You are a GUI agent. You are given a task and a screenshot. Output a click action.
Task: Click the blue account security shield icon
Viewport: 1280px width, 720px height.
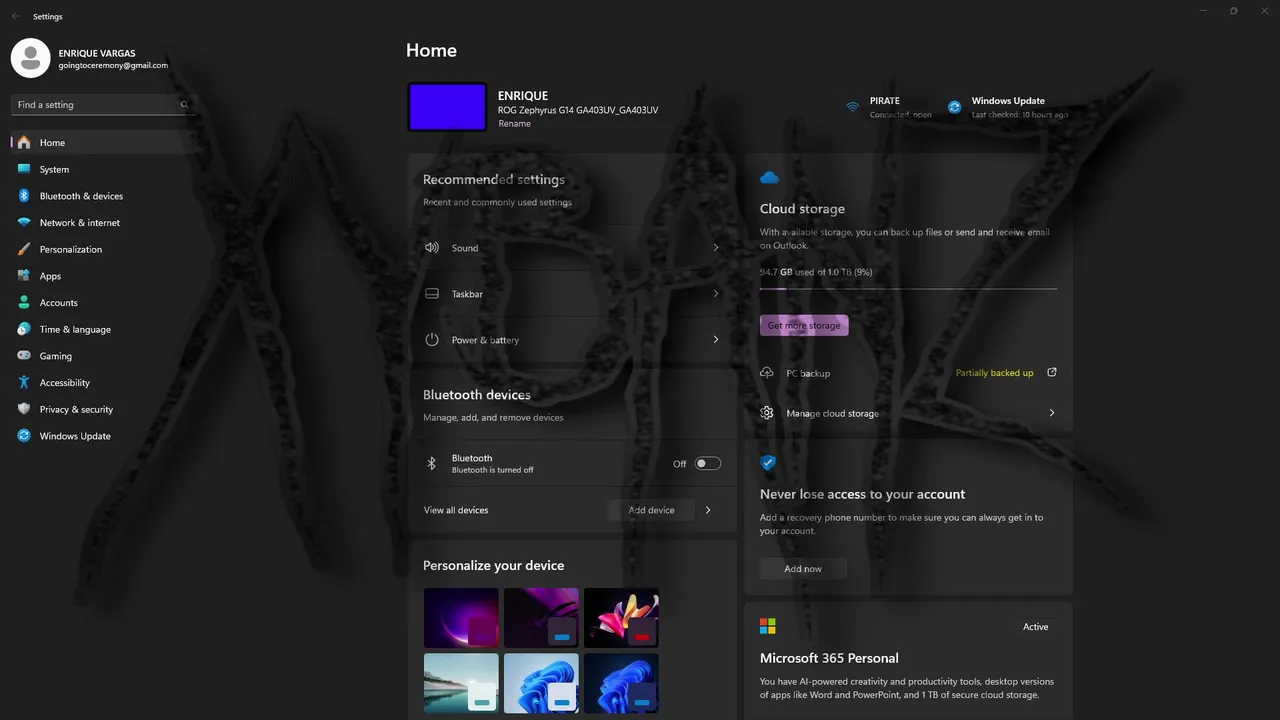click(x=768, y=463)
